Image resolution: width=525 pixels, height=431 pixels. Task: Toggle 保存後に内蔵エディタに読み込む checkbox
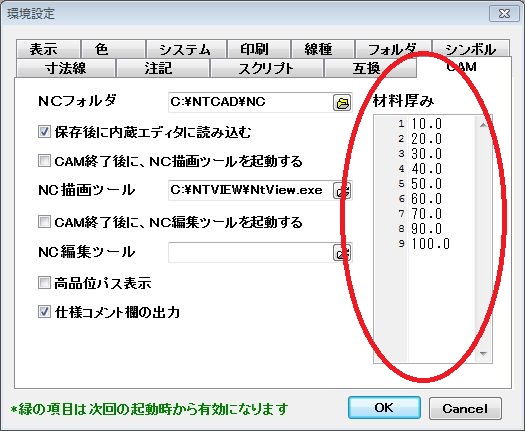point(44,132)
